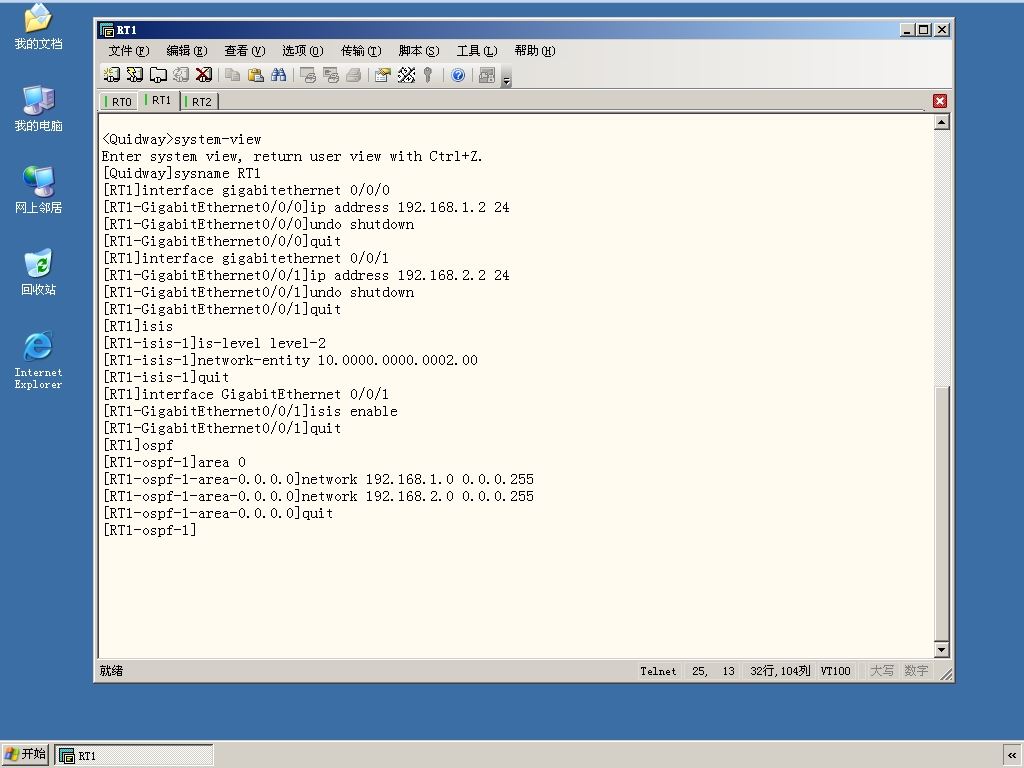This screenshot has width=1024, height=768.
Task: Click the 我的电脑 desktop icon
Action: coord(39,108)
